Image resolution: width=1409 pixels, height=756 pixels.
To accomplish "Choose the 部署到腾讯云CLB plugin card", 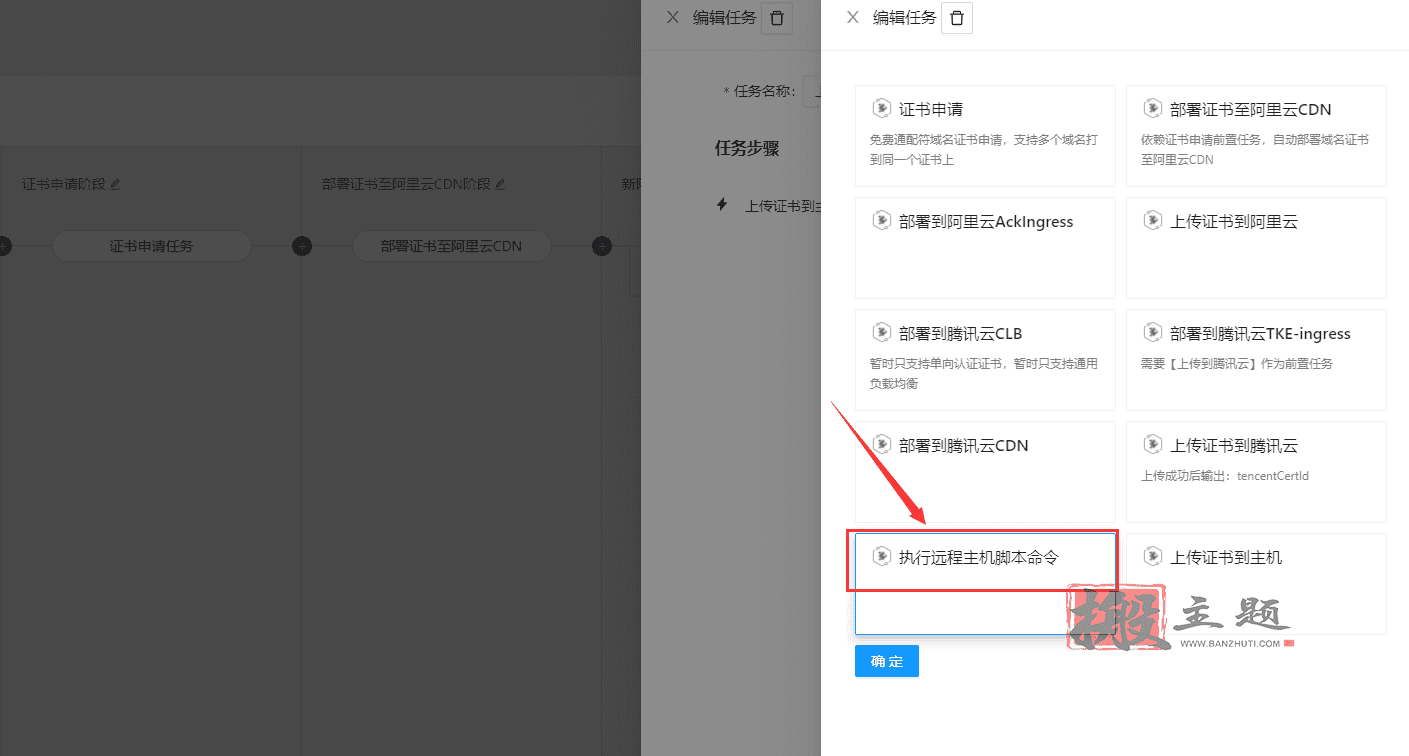I will click(x=985, y=360).
